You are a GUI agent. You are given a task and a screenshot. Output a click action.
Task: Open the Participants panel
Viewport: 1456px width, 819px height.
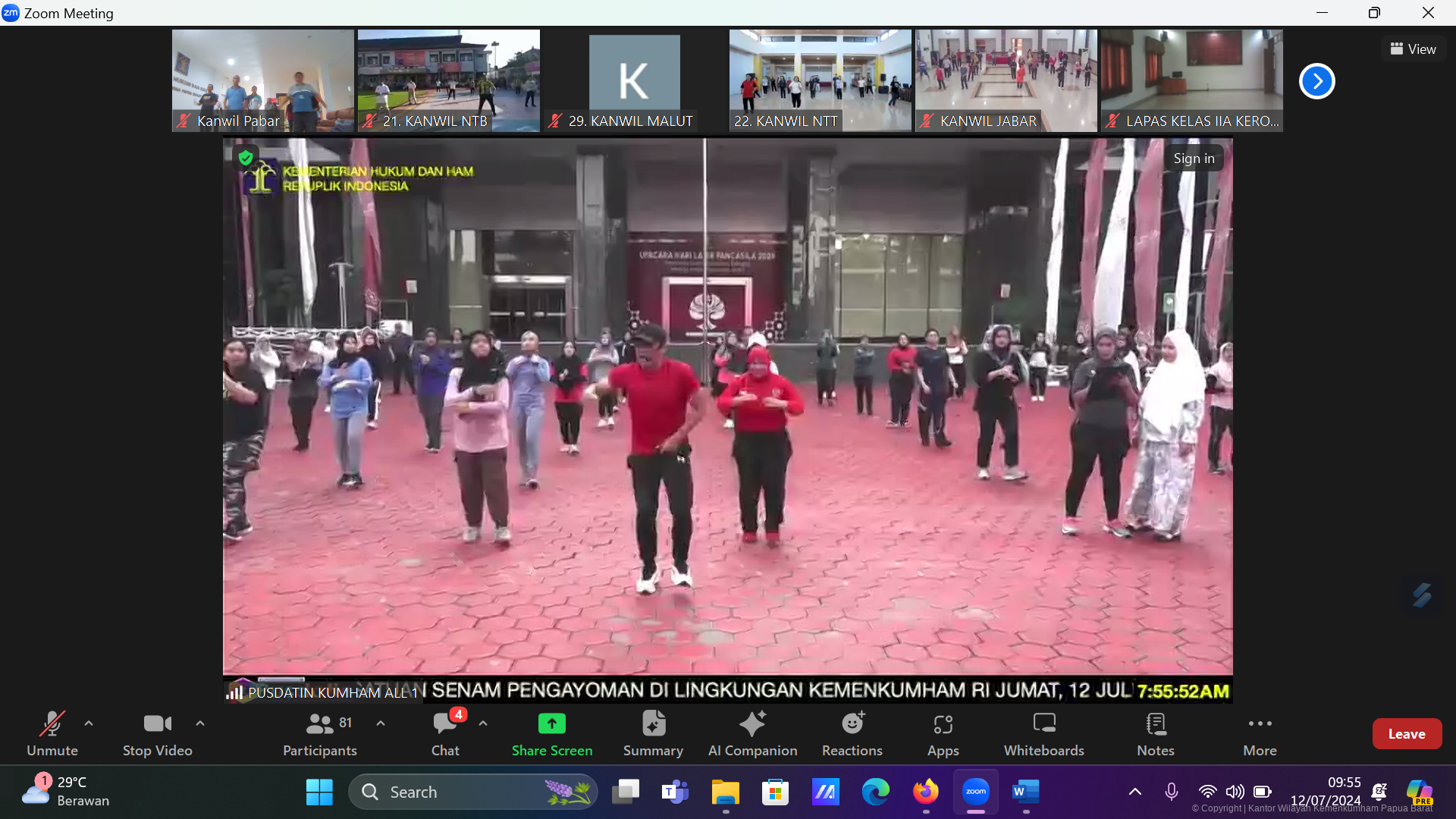tap(320, 733)
